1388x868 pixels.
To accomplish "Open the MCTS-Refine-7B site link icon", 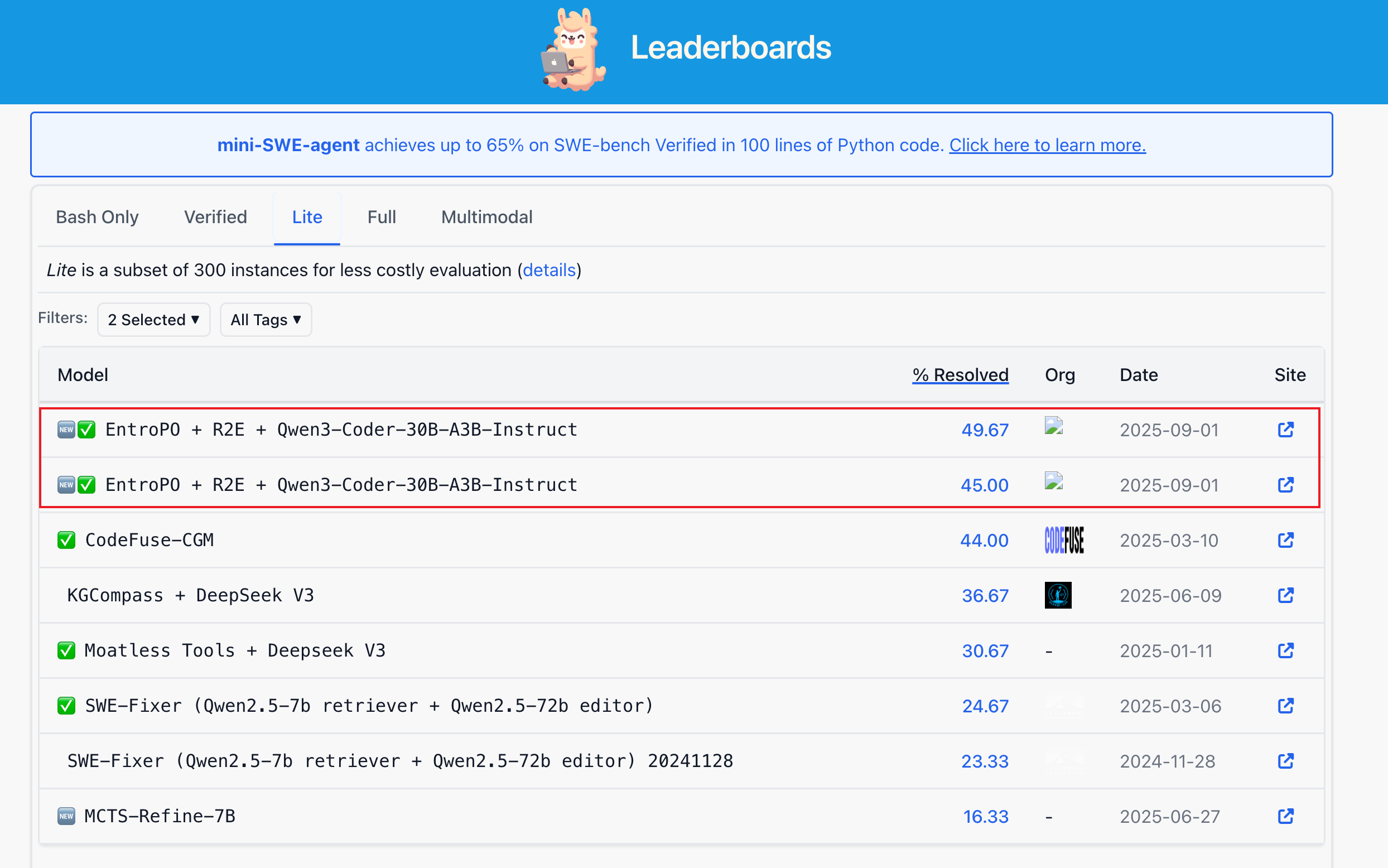I will (x=1285, y=816).
